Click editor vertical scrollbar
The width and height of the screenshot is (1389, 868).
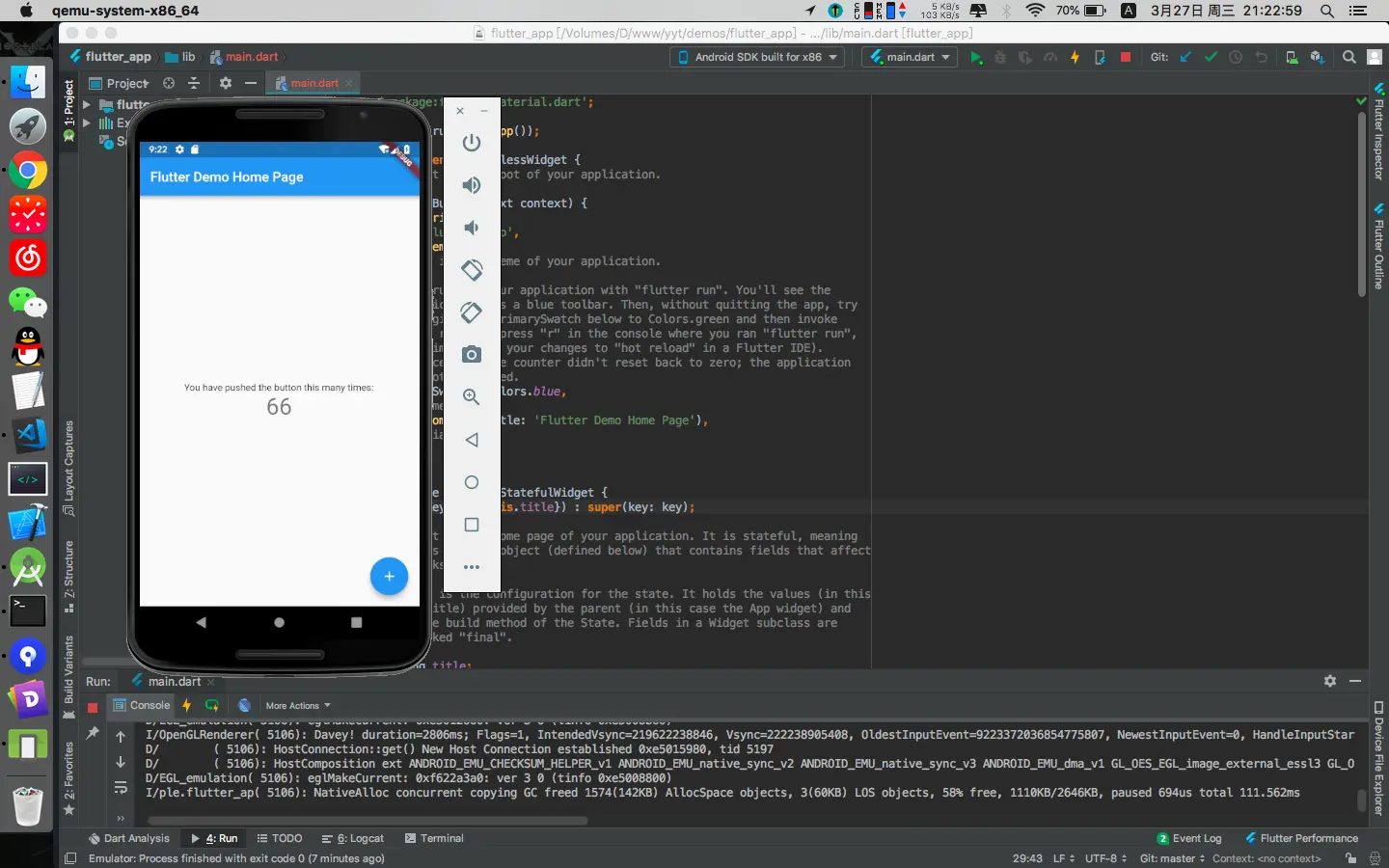click(1362, 205)
